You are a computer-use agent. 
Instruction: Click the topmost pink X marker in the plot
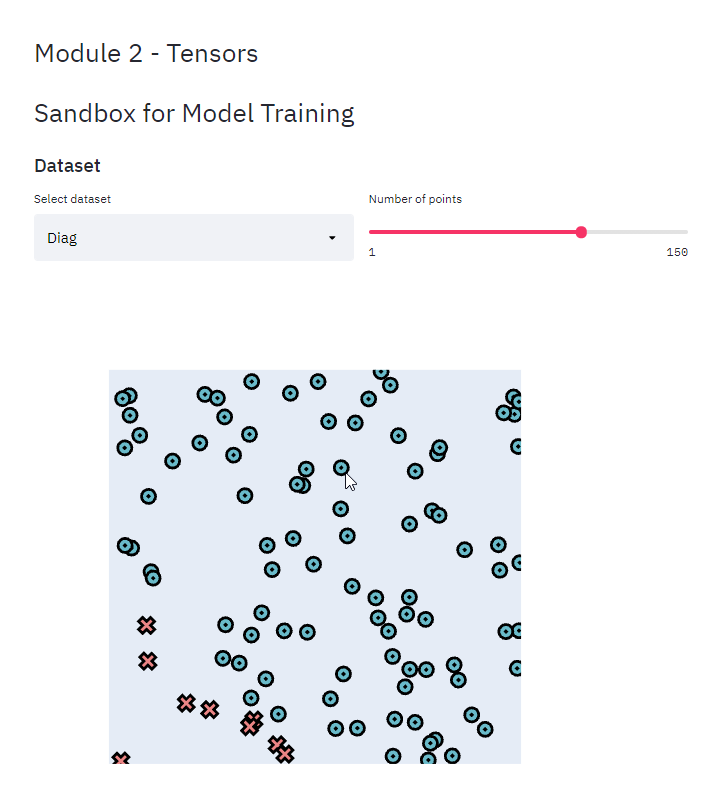[146, 624]
